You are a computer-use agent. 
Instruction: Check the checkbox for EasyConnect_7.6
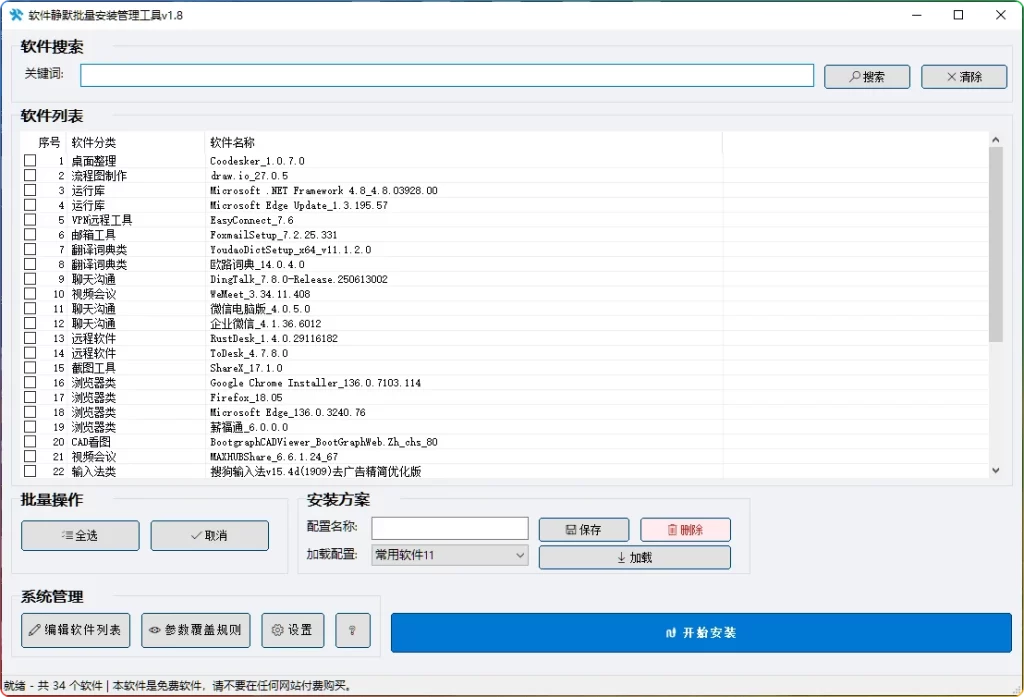[x=30, y=220]
